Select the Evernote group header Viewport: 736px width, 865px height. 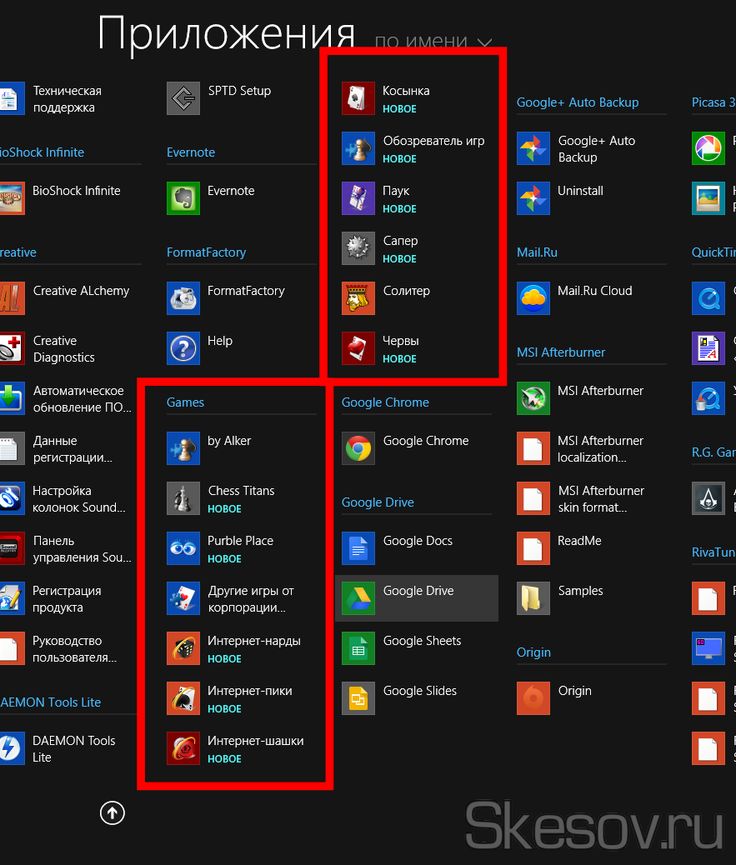pos(191,152)
